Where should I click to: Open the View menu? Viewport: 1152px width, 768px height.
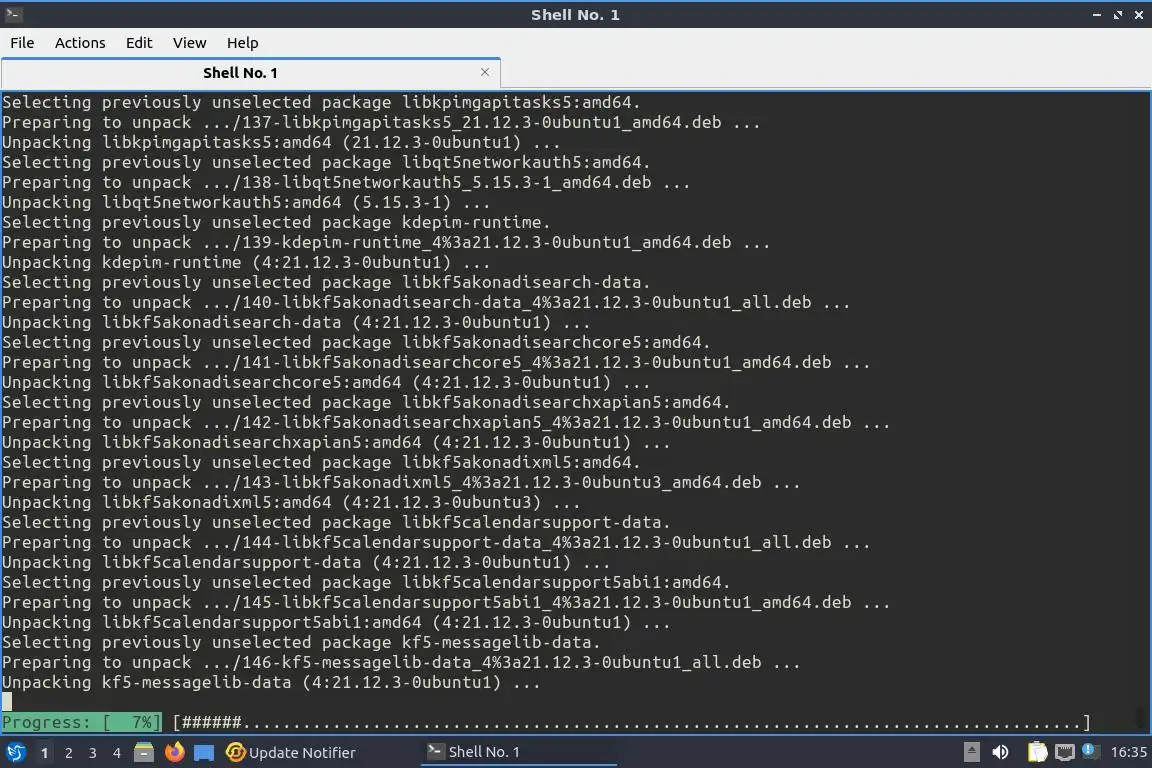tap(190, 43)
